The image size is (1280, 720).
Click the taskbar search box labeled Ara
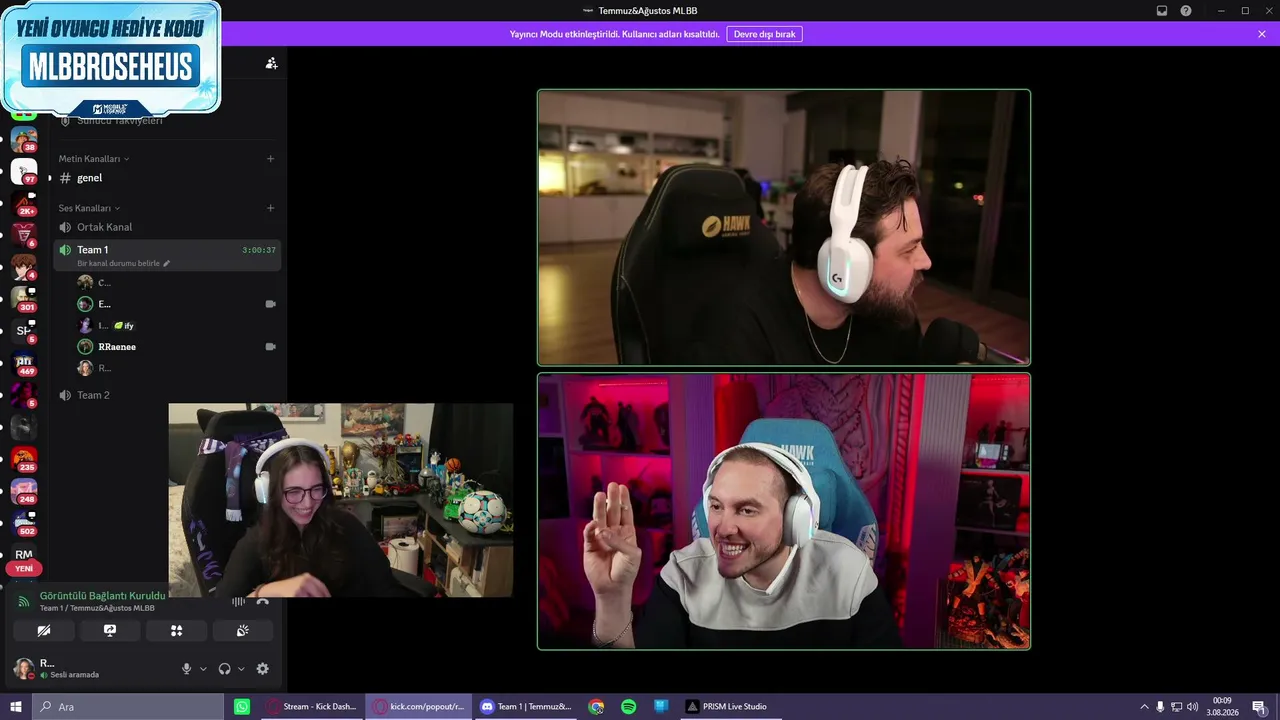128,707
